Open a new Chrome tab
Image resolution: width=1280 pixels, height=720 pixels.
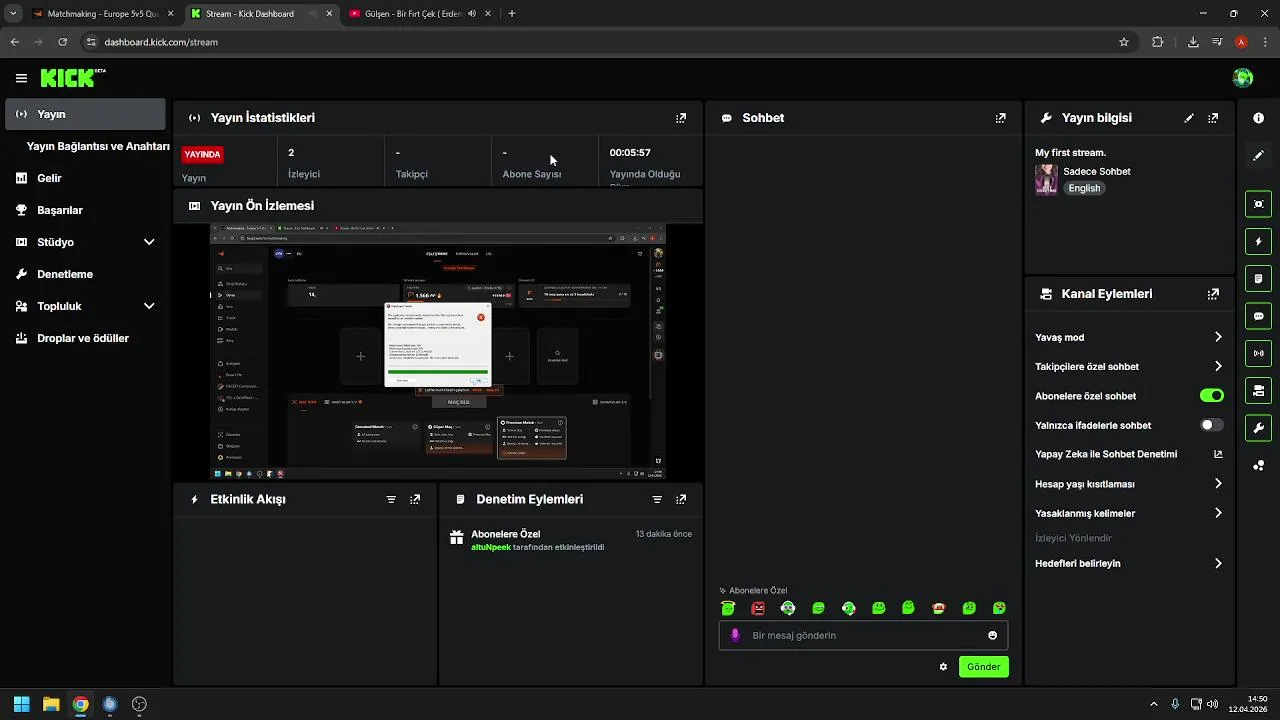point(512,14)
